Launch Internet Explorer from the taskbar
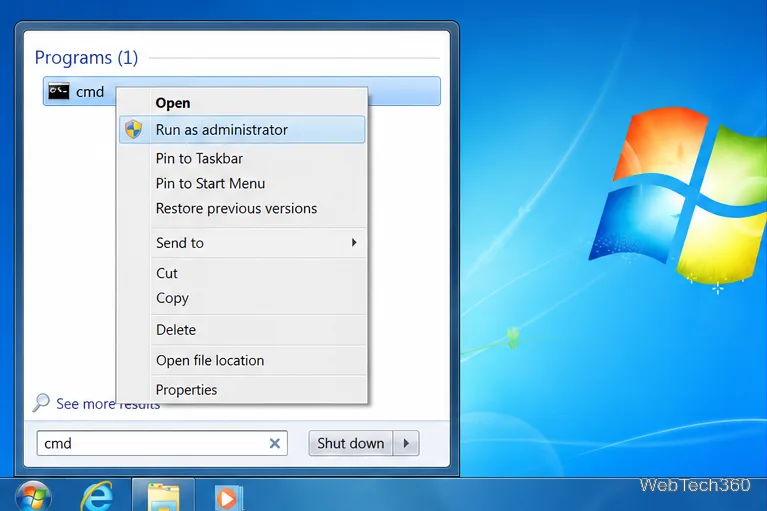This screenshot has width=767, height=511. (x=98, y=496)
